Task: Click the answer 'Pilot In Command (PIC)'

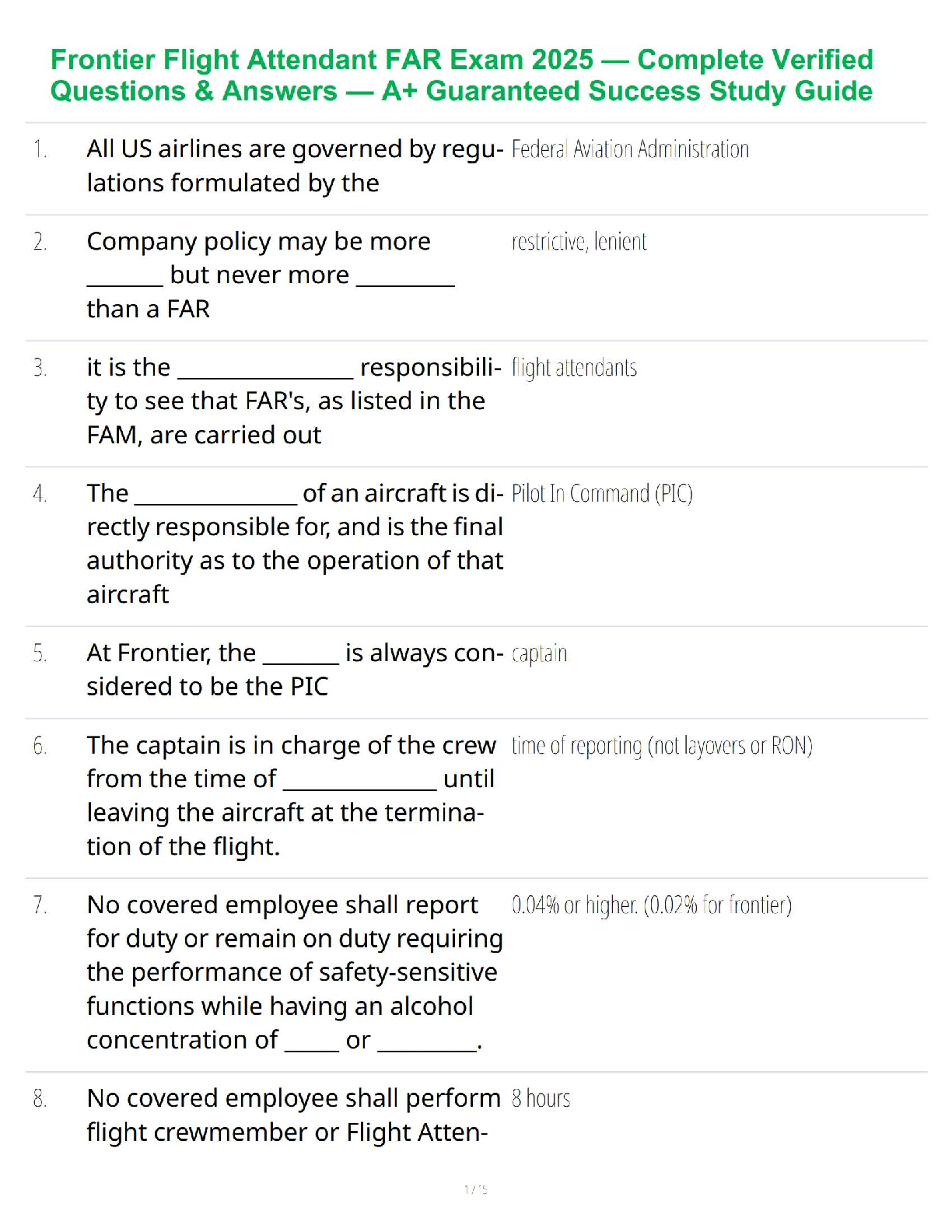Action: (602, 493)
